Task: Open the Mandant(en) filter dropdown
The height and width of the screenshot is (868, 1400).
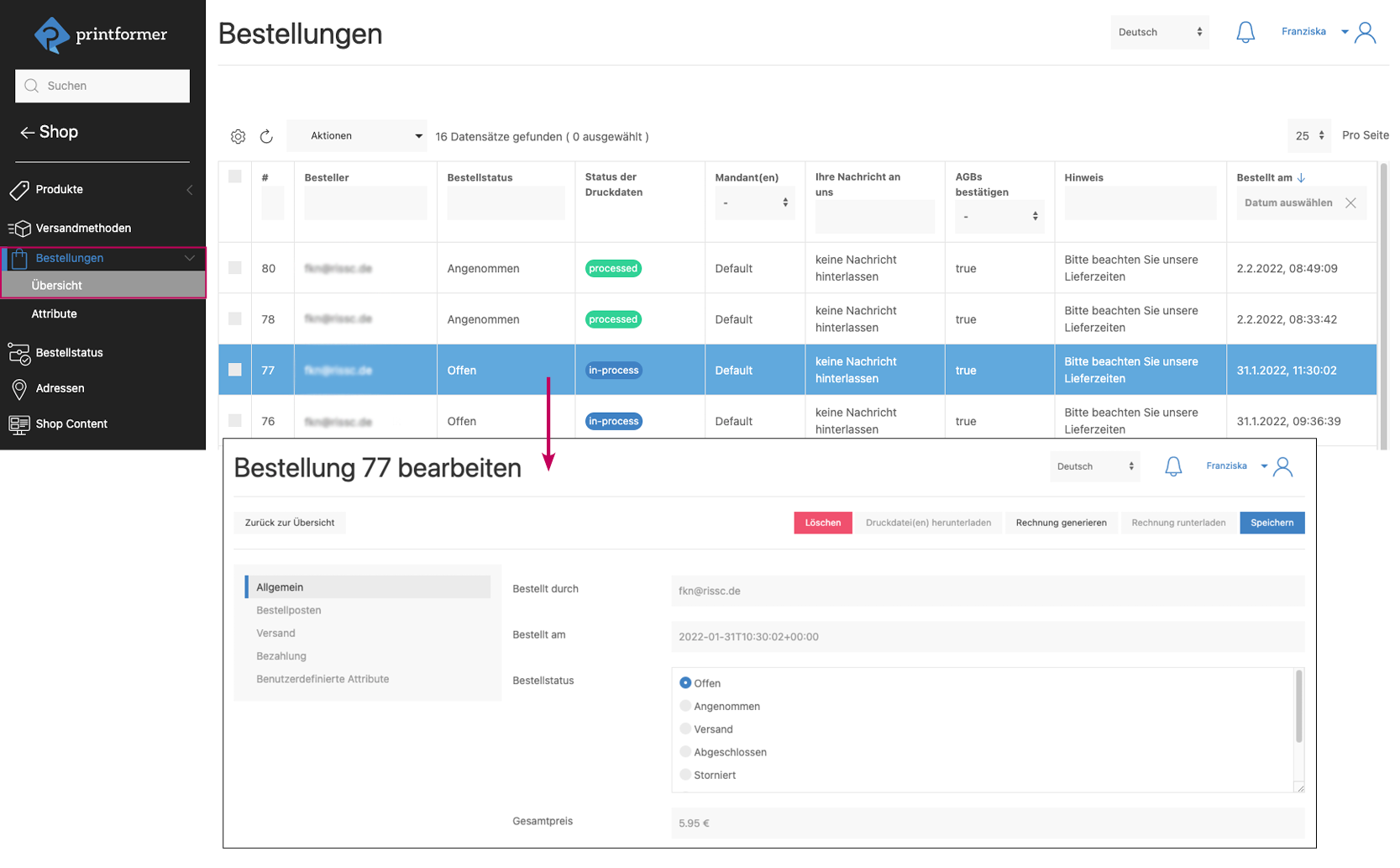Action: tap(754, 203)
